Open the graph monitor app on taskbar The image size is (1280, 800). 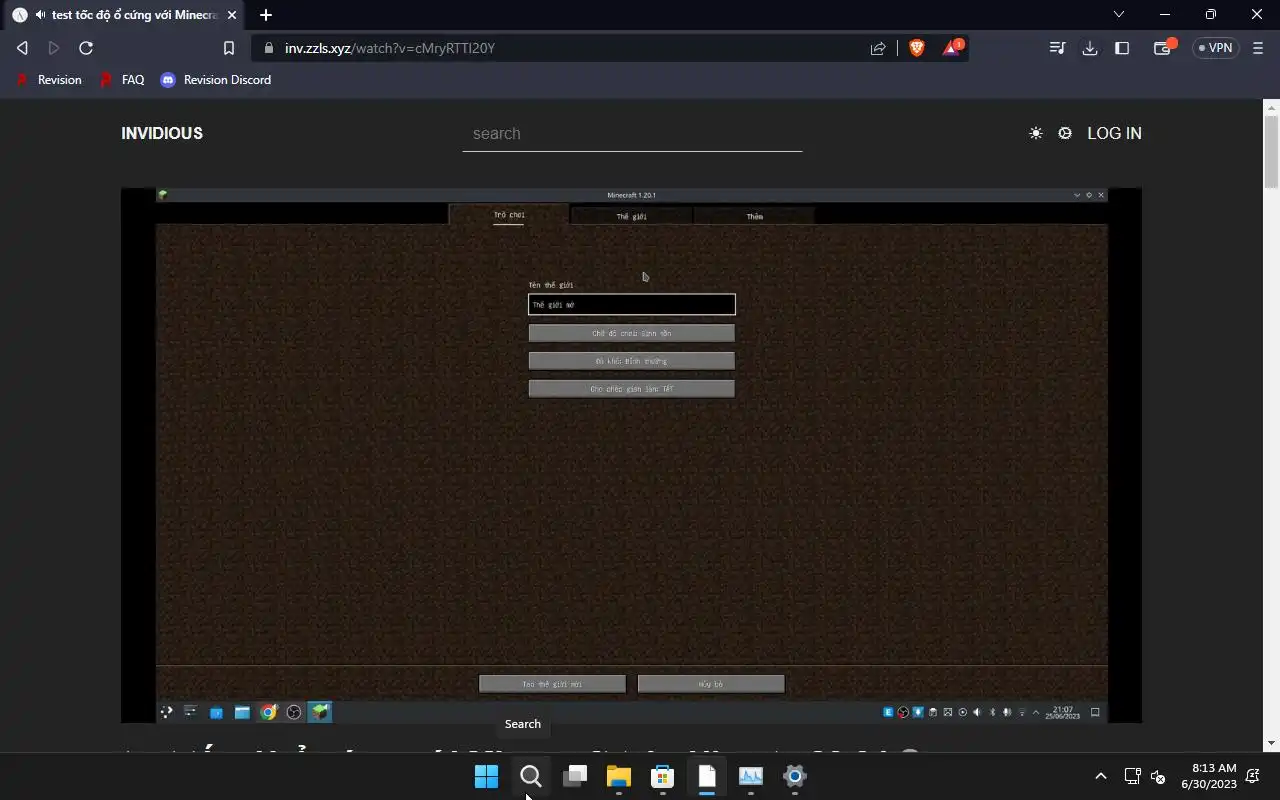[750, 776]
